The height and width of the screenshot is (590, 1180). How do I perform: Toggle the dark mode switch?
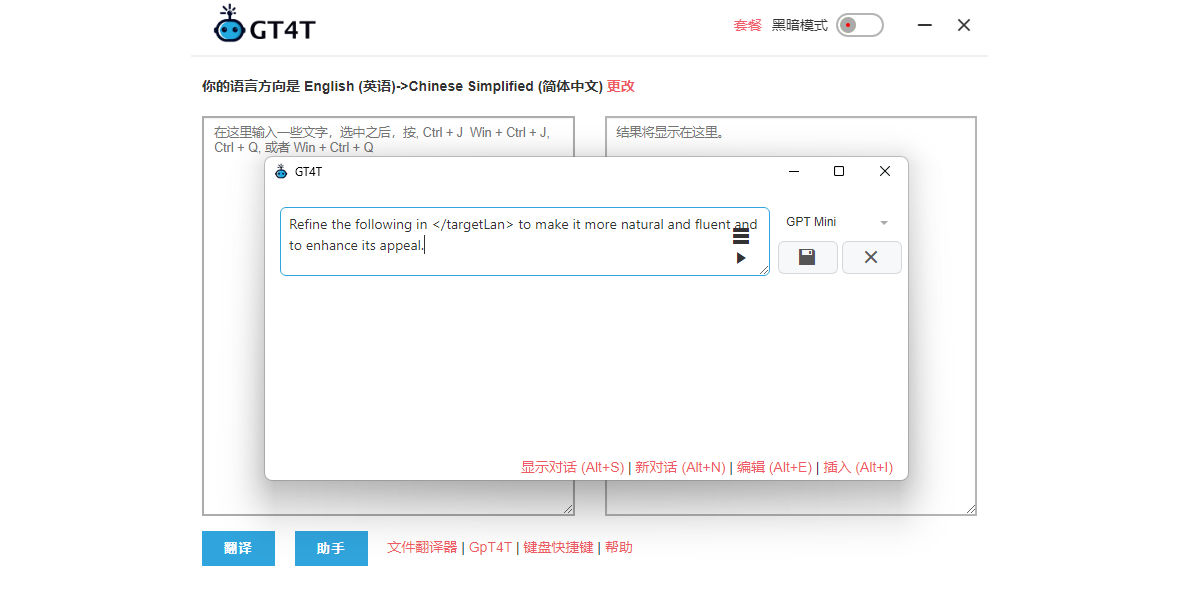point(859,26)
